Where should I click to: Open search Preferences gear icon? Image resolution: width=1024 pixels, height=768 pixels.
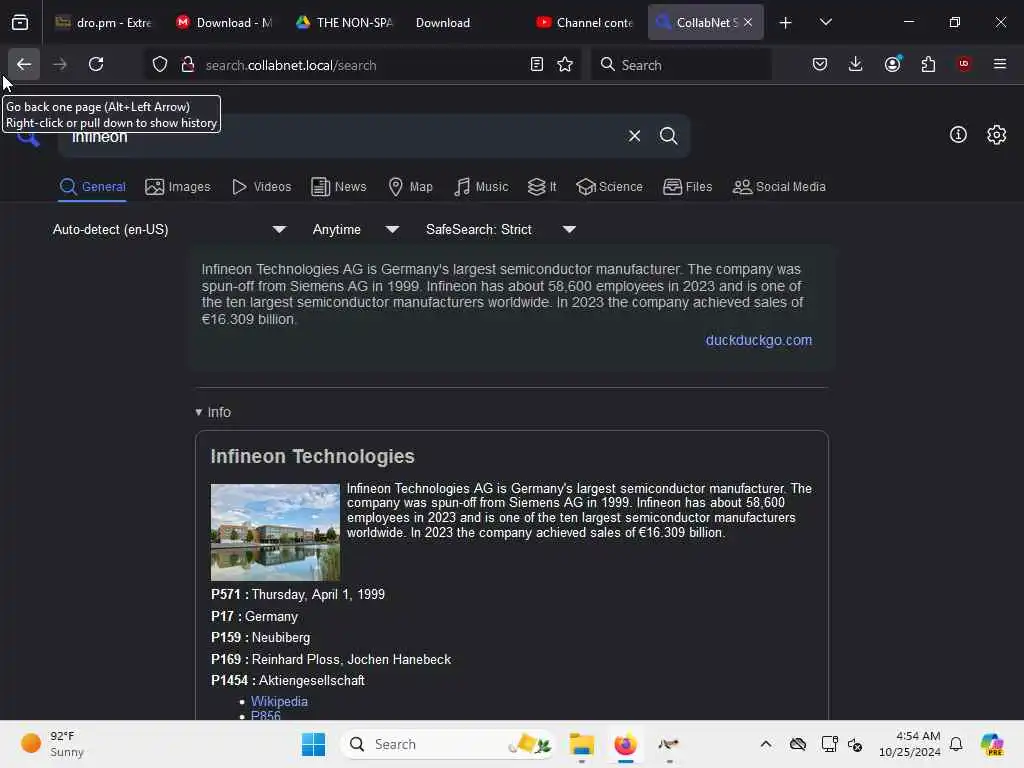(x=997, y=135)
